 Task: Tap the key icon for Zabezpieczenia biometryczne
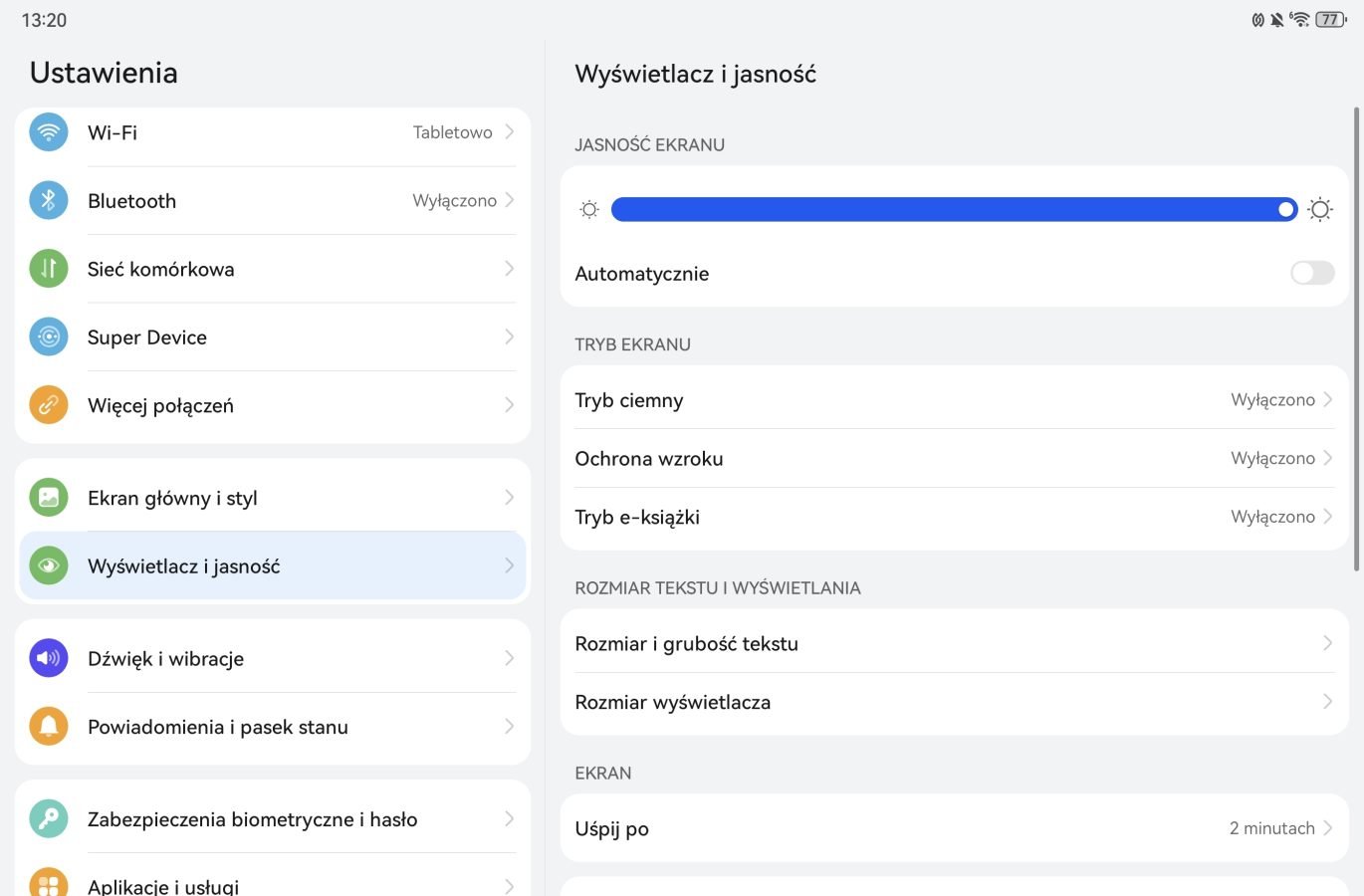click(x=49, y=819)
